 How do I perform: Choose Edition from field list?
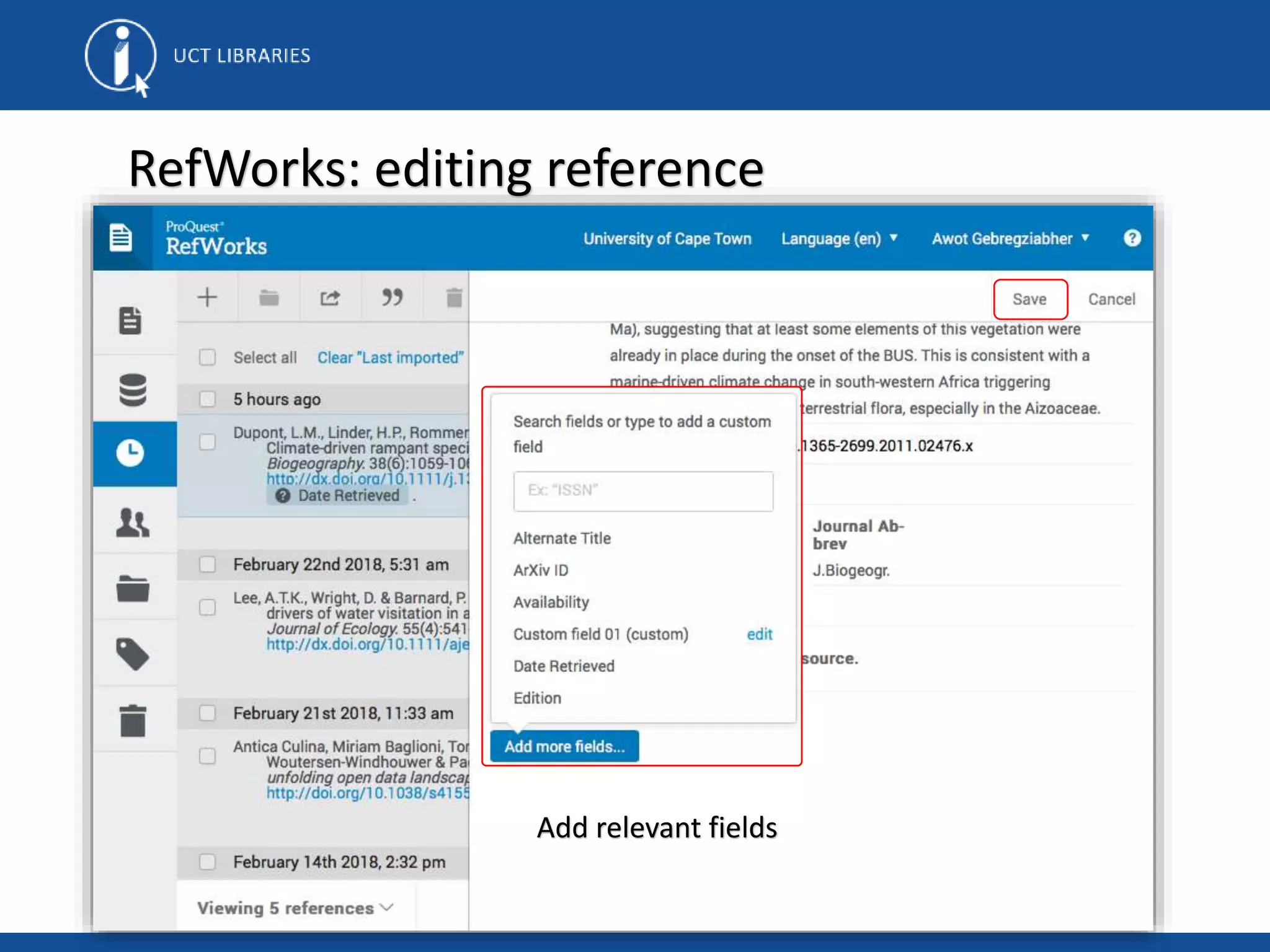point(537,698)
